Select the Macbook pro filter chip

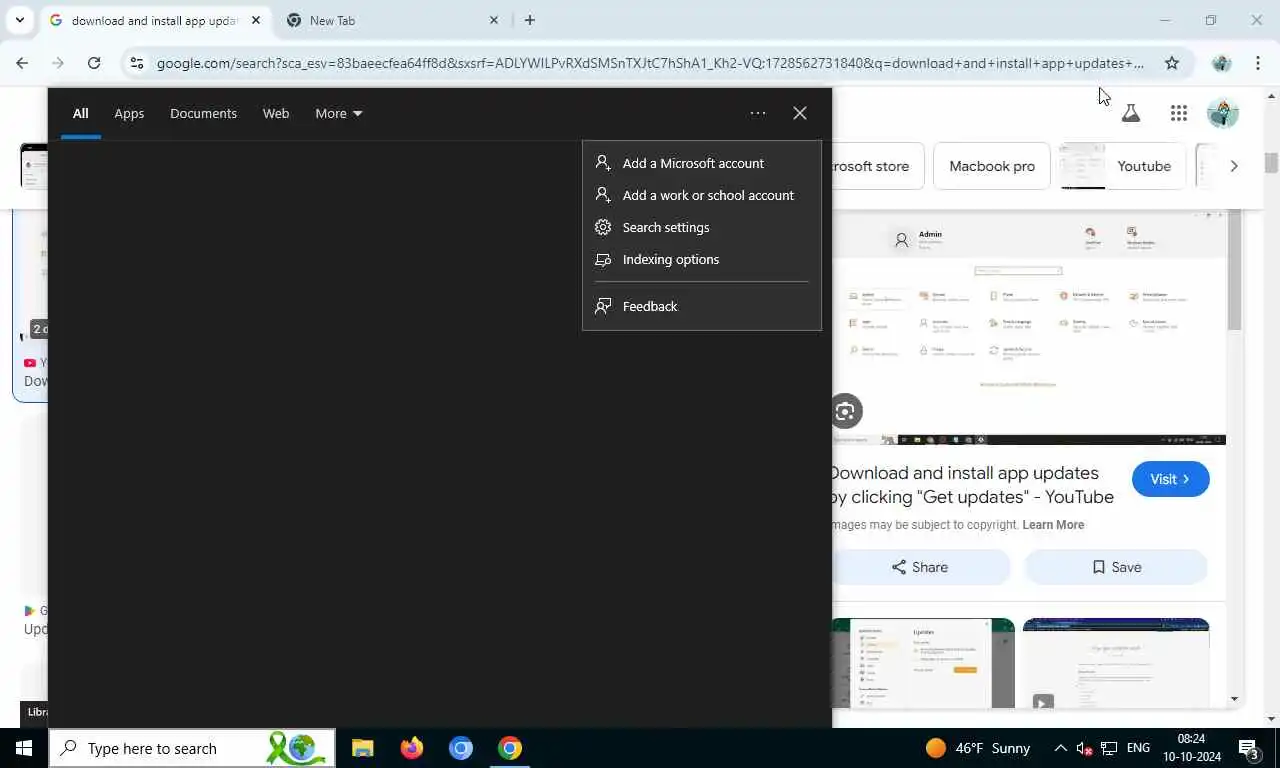[x=992, y=166]
